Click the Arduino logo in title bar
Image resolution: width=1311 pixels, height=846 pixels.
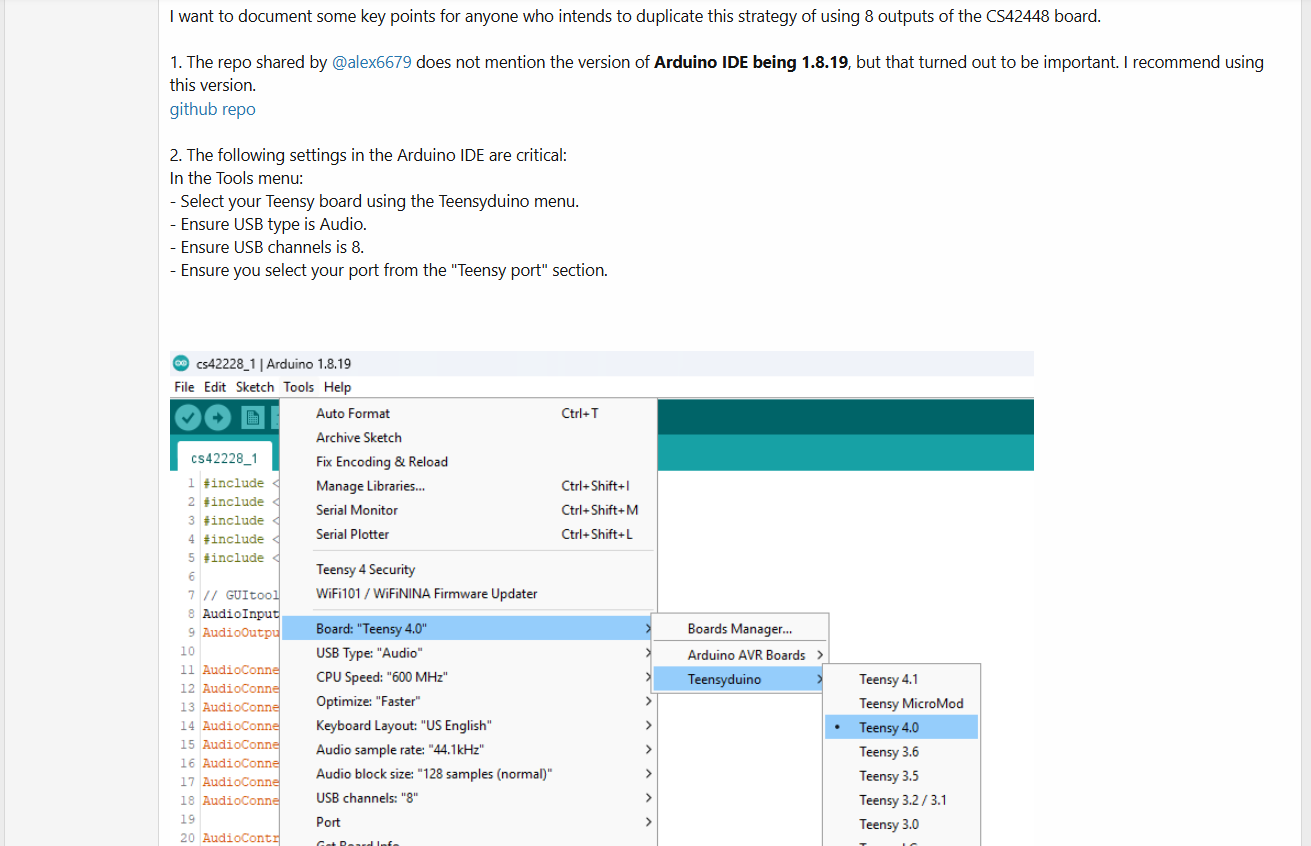pos(180,364)
